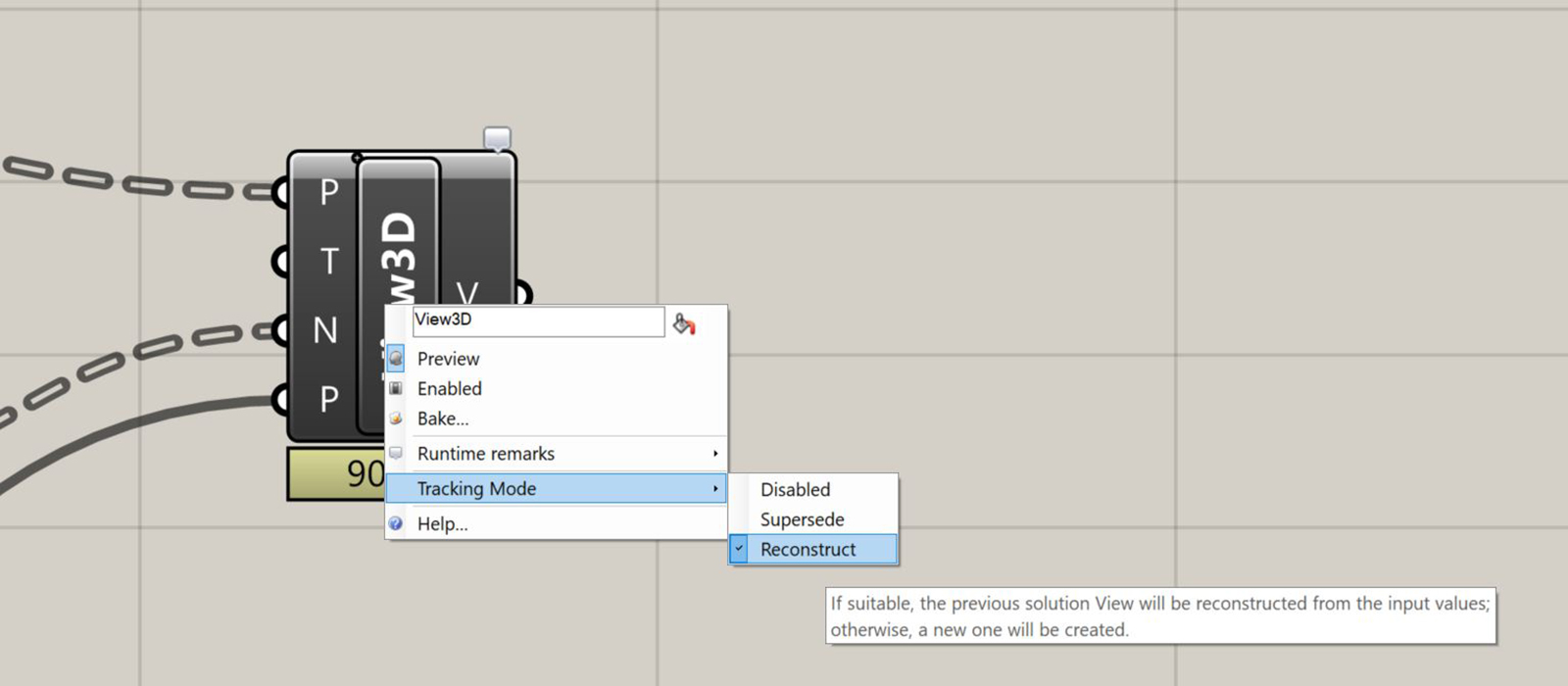The height and width of the screenshot is (686, 1568).
Task: Click the paint bucket icon beside name field
Action: [x=684, y=324]
